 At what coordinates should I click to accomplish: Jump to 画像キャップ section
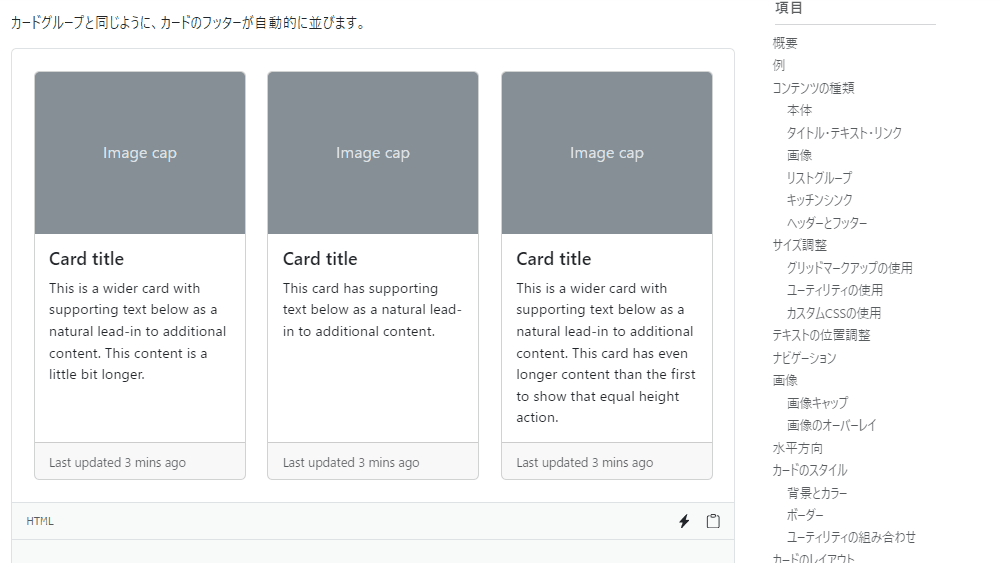[817, 403]
